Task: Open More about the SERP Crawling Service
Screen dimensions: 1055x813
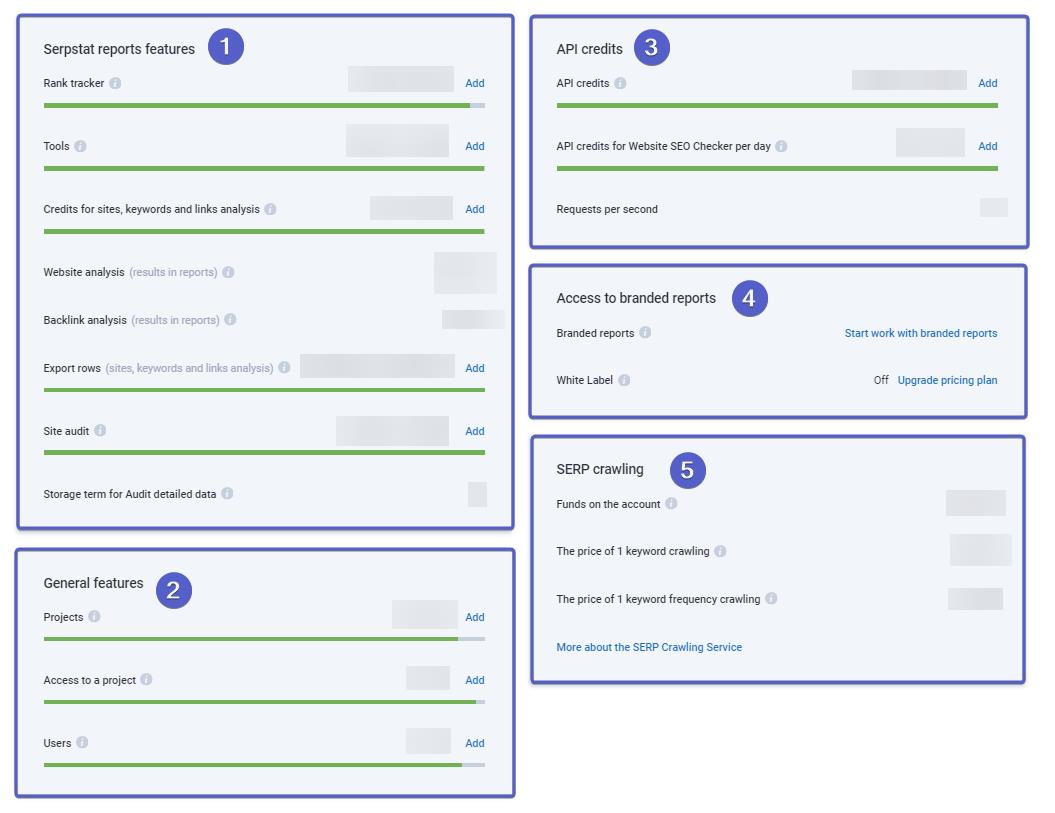Action: 649,647
